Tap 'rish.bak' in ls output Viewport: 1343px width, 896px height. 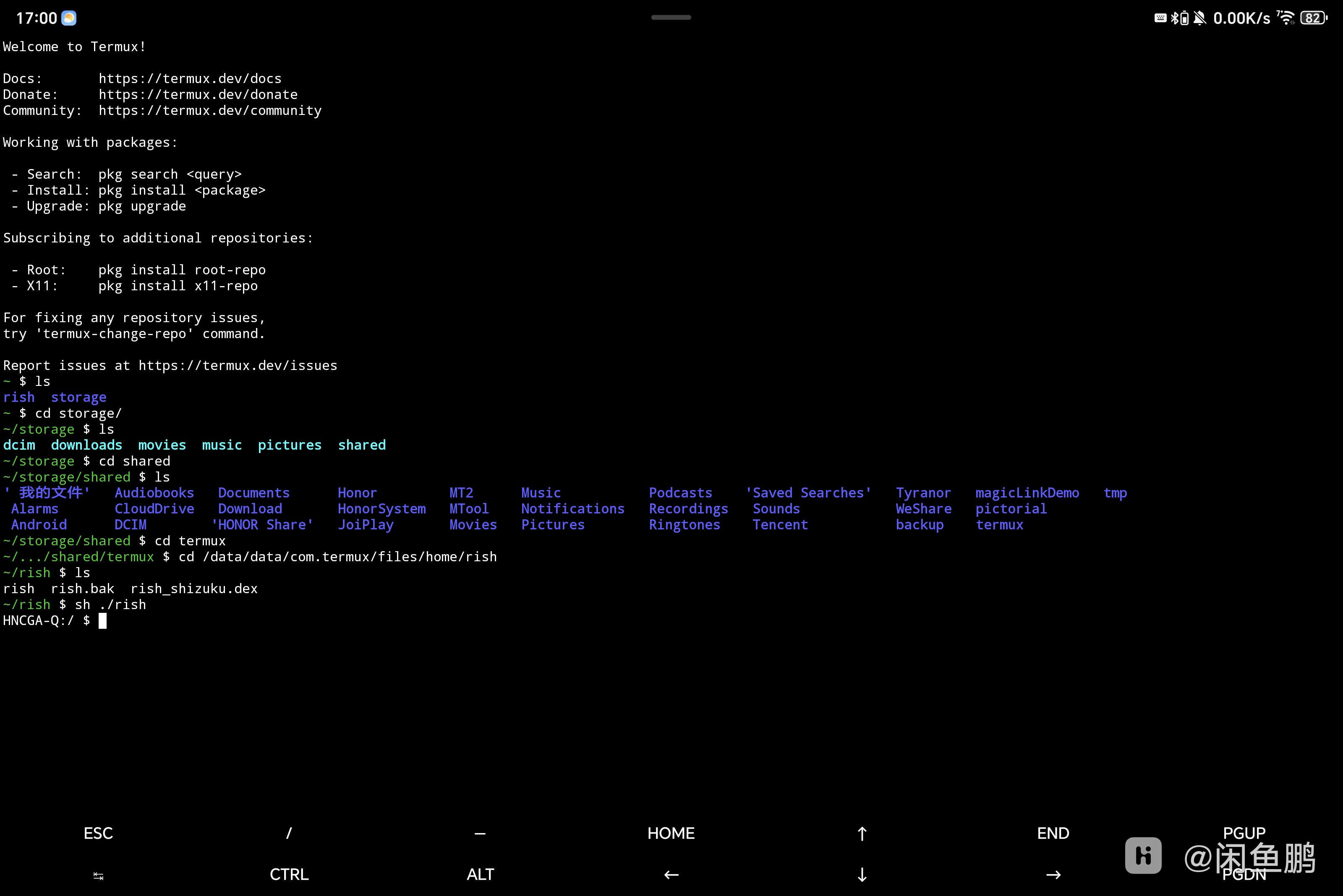pyautogui.click(x=82, y=589)
